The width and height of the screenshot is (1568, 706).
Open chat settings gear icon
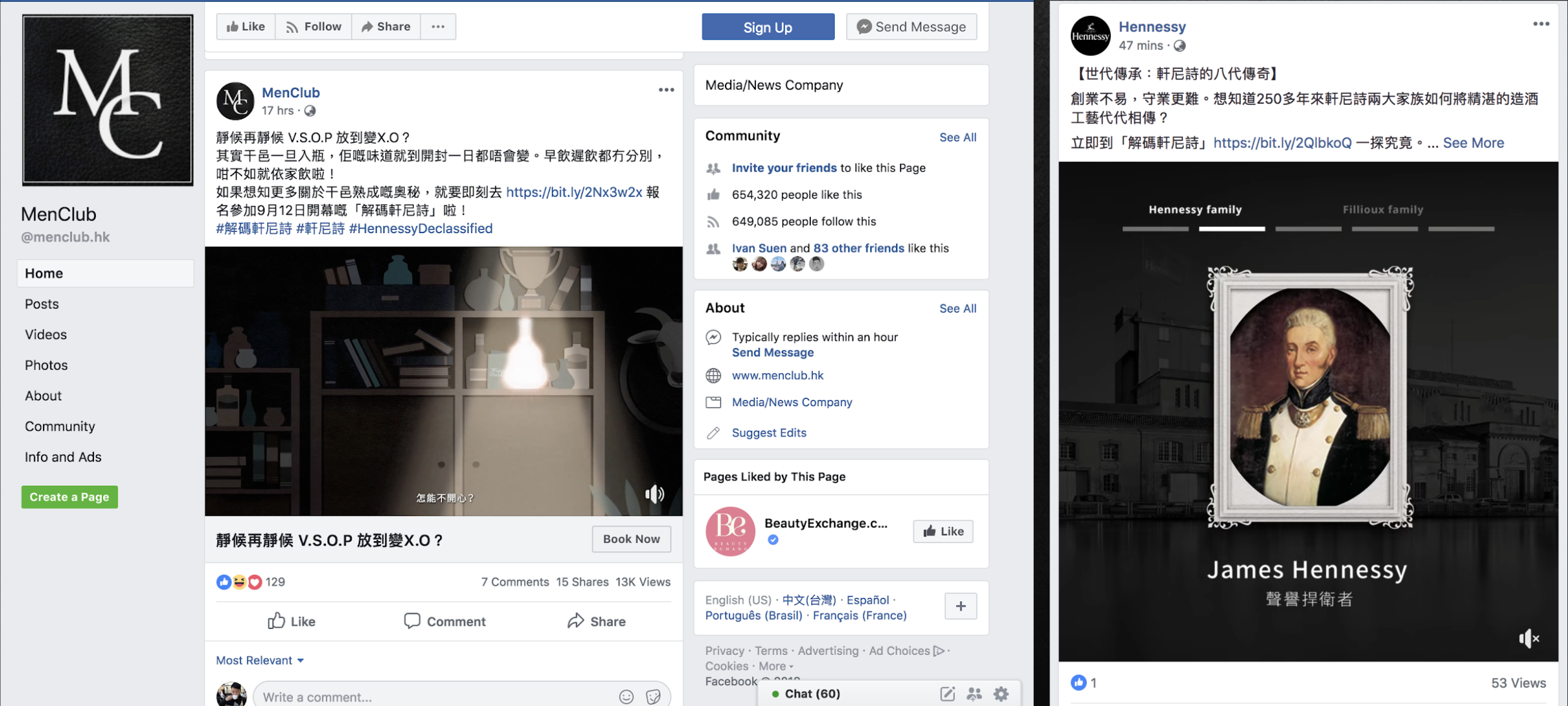1001,694
